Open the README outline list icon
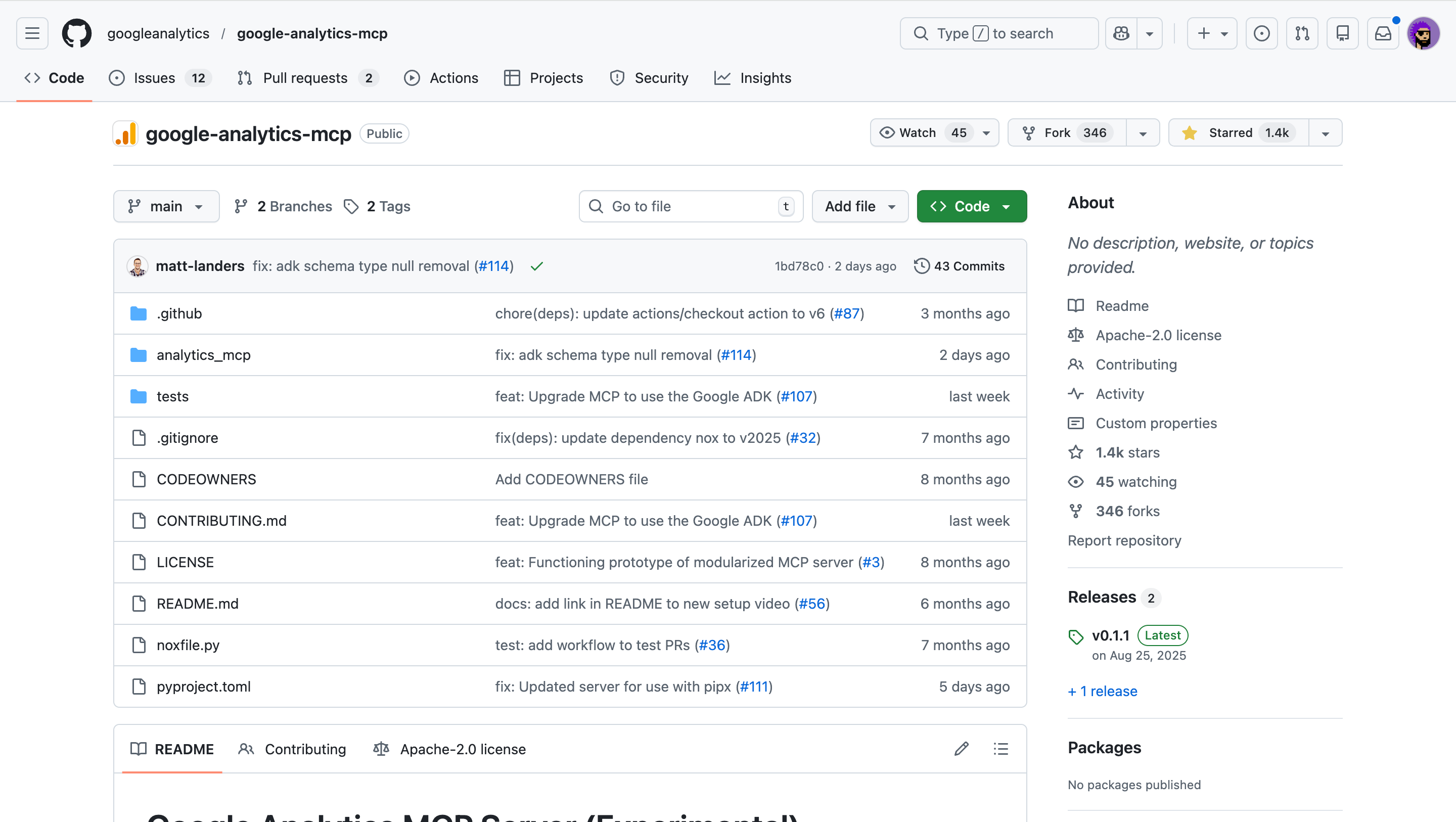1456x822 pixels. [x=1000, y=749]
